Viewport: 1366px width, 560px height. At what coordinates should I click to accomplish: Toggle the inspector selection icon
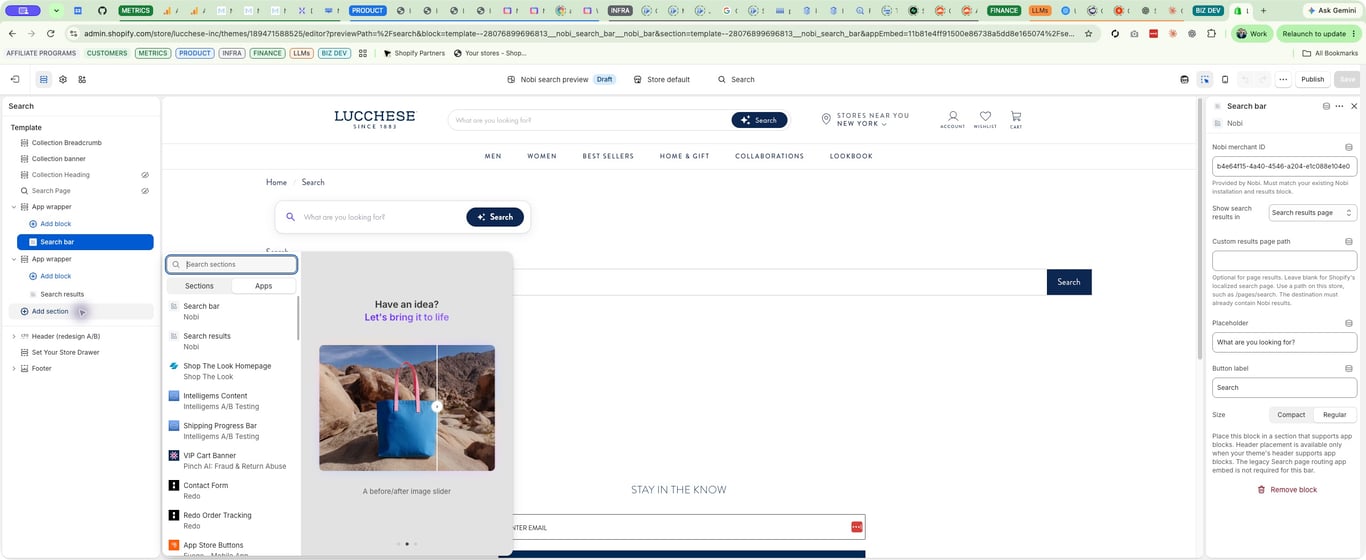1205,79
